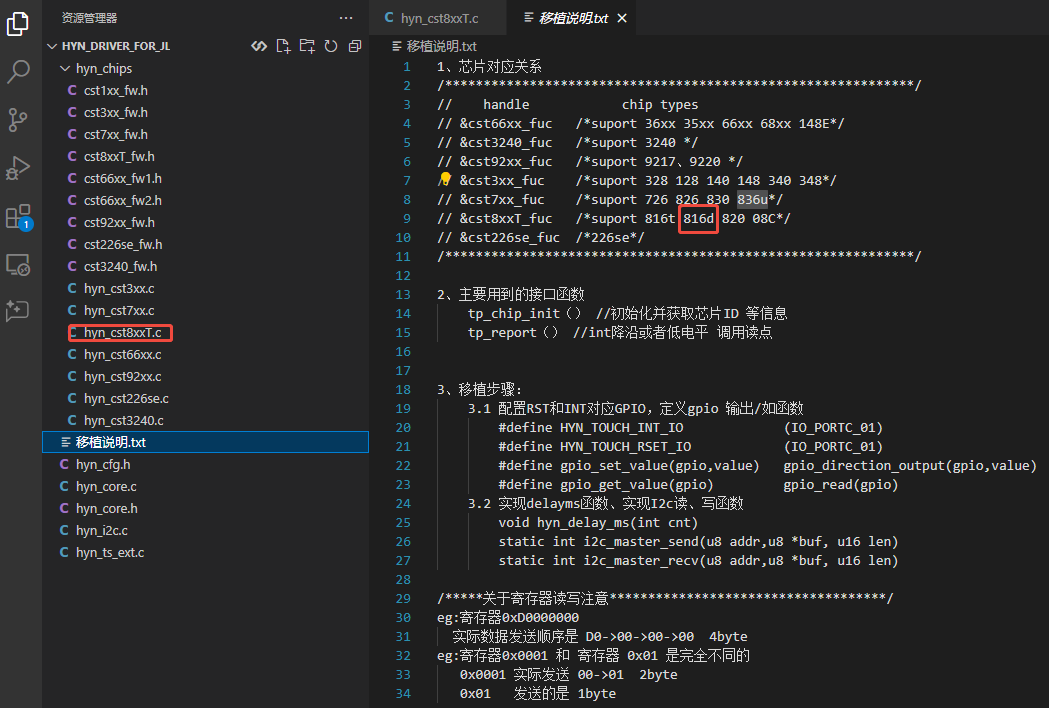Image resolution: width=1049 pixels, height=708 pixels.
Task: Open the Extensions view with update badge
Action: [18, 217]
